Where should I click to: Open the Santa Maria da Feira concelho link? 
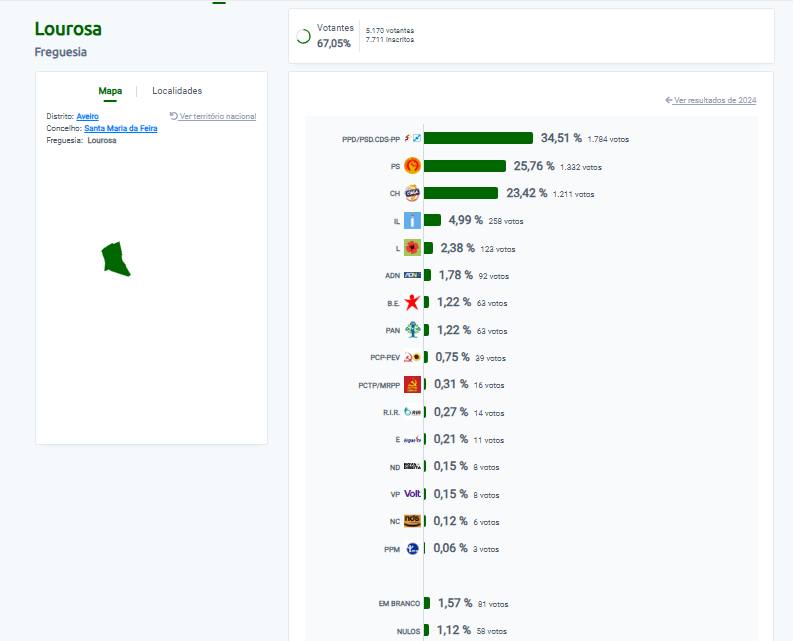121,129
